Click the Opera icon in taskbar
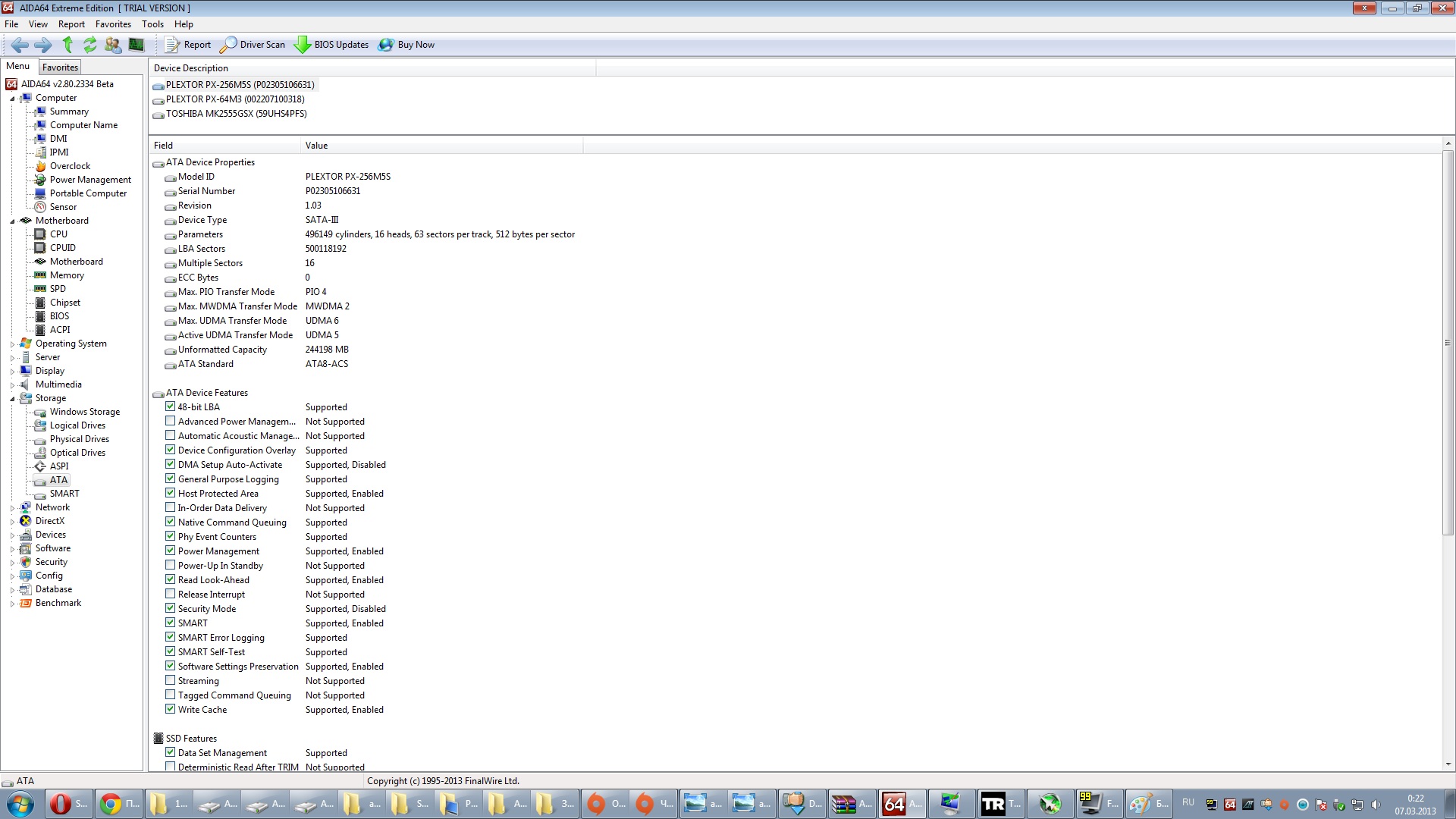Viewport: 1456px width, 819px height. click(60, 804)
